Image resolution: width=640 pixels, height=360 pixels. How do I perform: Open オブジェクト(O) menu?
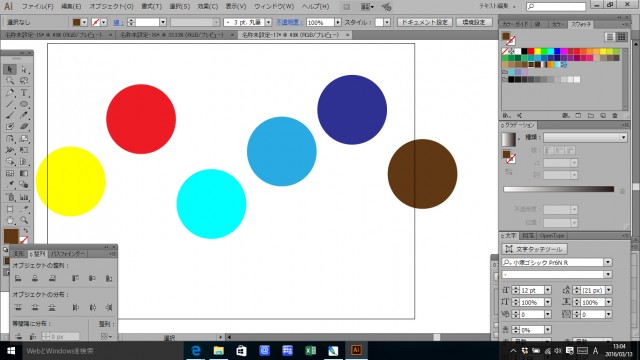point(111,7)
